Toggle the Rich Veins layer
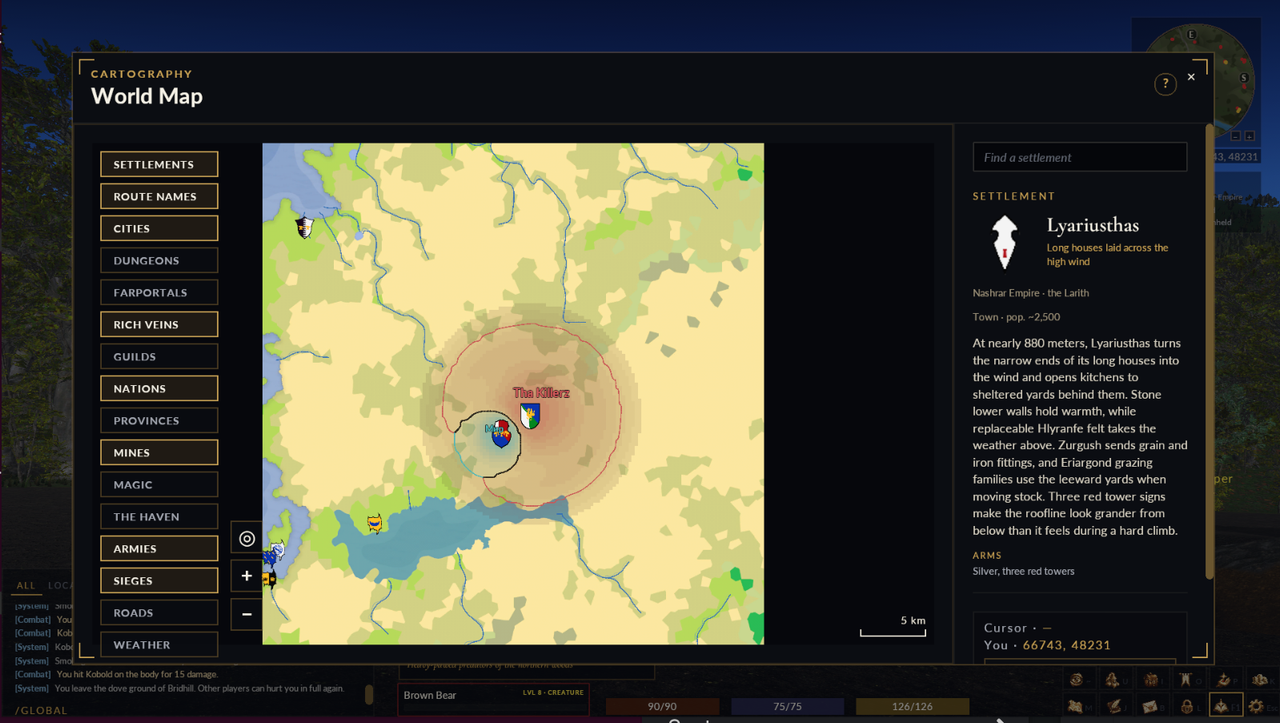The width and height of the screenshot is (1280, 723). click(x=159, y=324)
